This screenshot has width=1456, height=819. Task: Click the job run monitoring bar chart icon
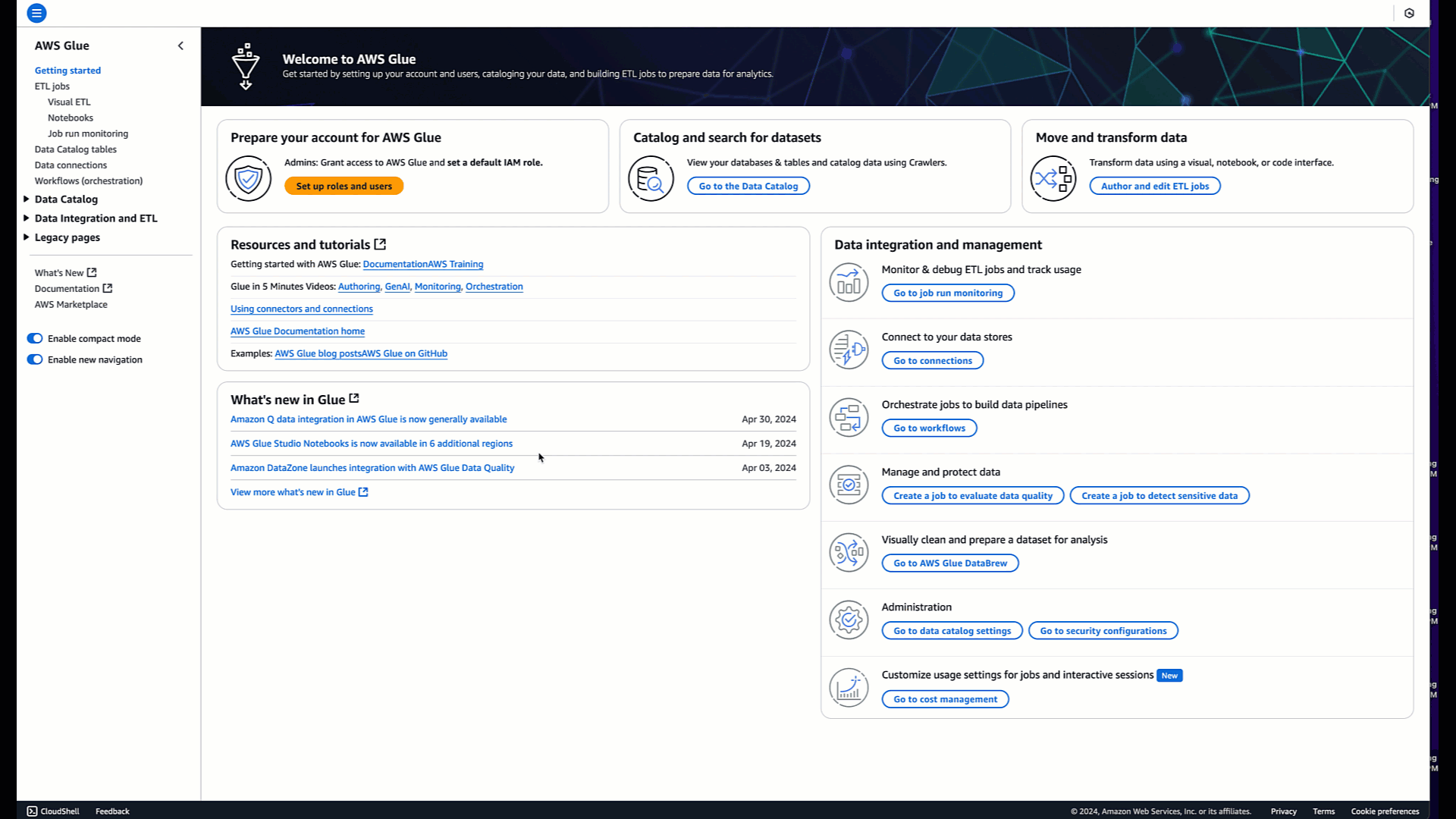[x=849, y=282]
